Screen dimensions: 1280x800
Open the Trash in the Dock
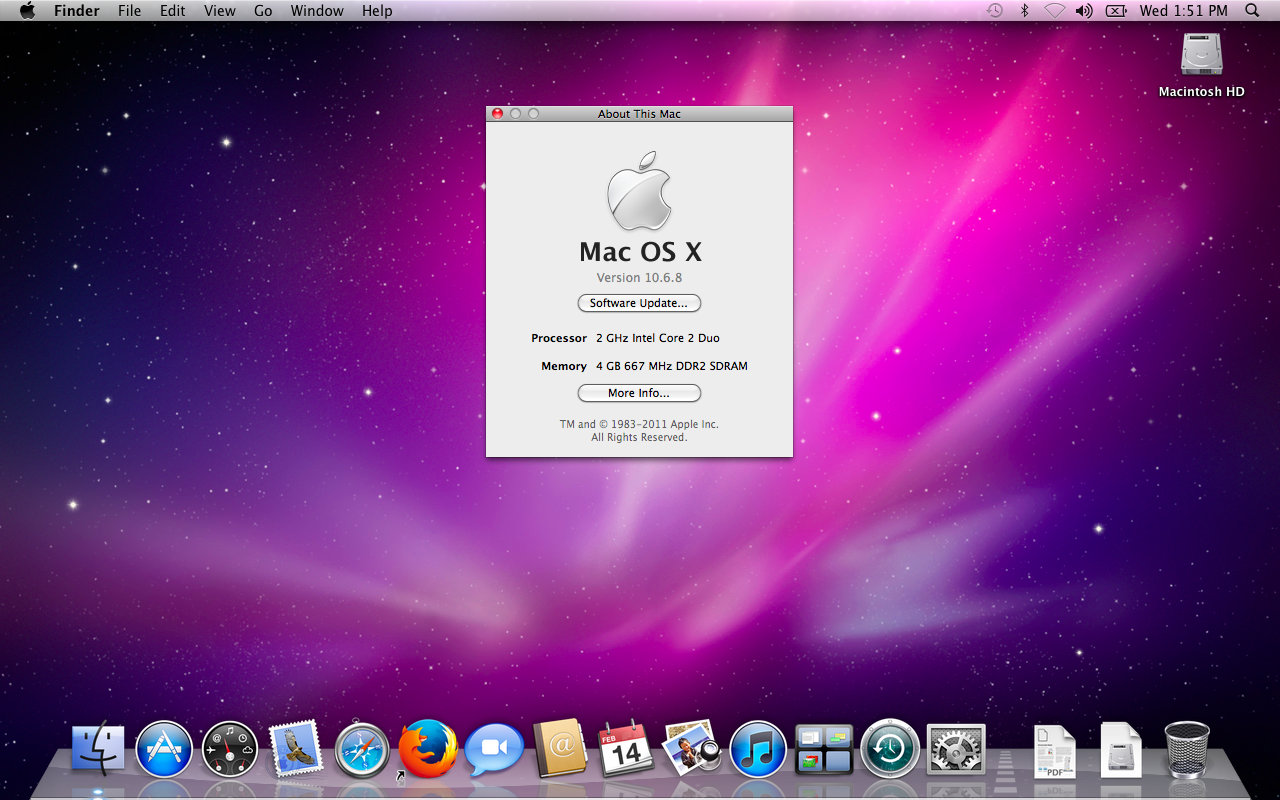click(1187, 749)
